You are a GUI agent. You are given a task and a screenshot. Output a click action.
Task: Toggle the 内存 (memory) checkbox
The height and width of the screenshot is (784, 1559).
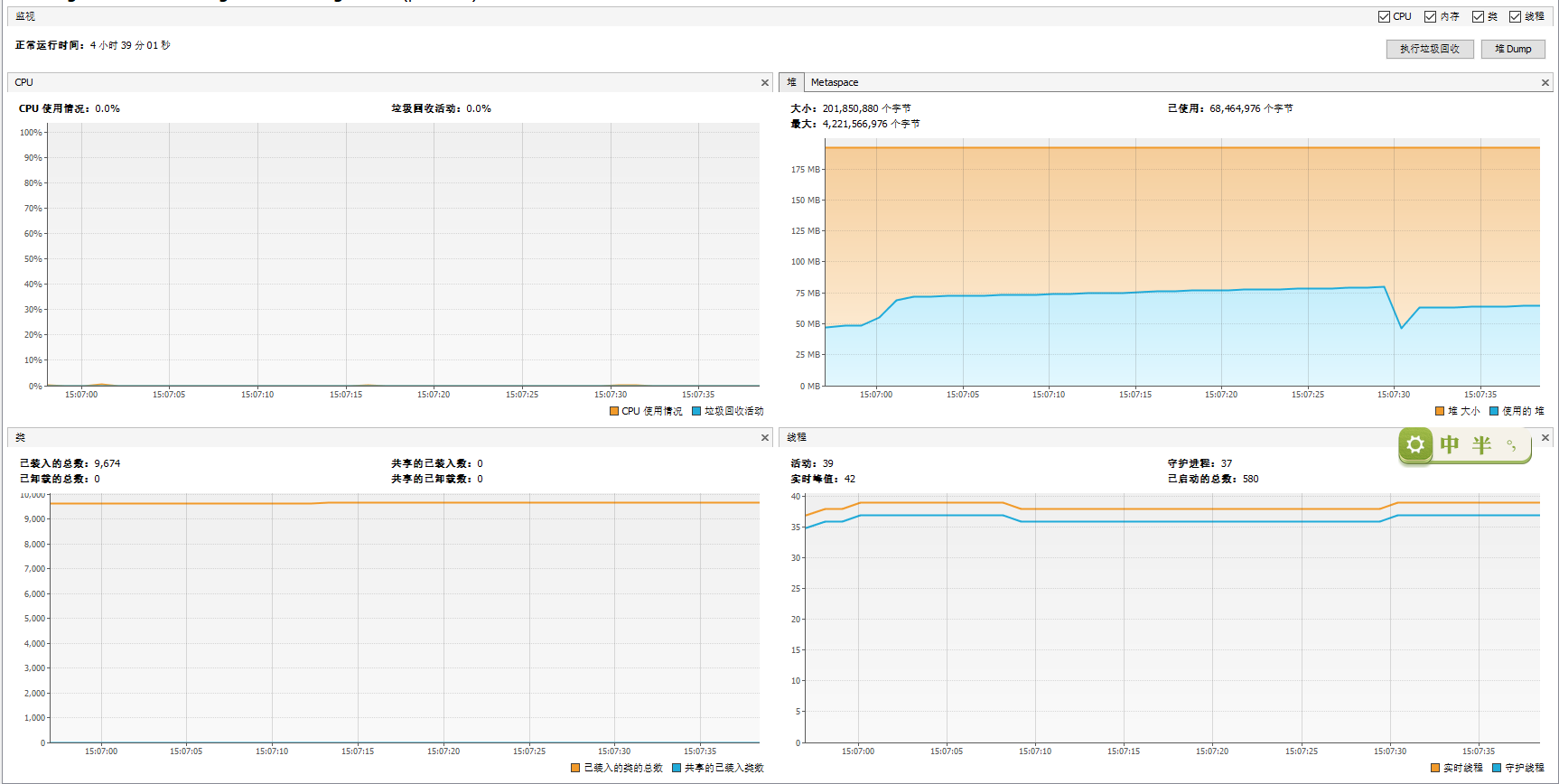coord(1430,16)
